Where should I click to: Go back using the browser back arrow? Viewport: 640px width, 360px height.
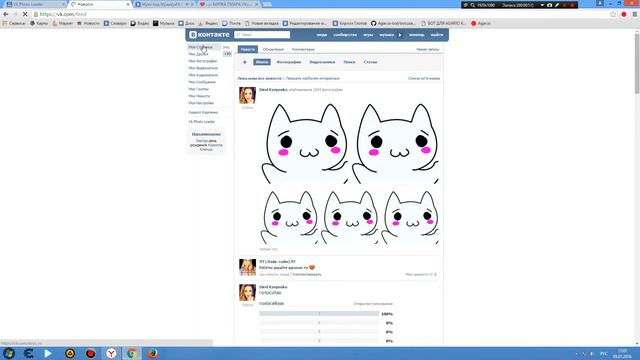(x=6, y=14)
